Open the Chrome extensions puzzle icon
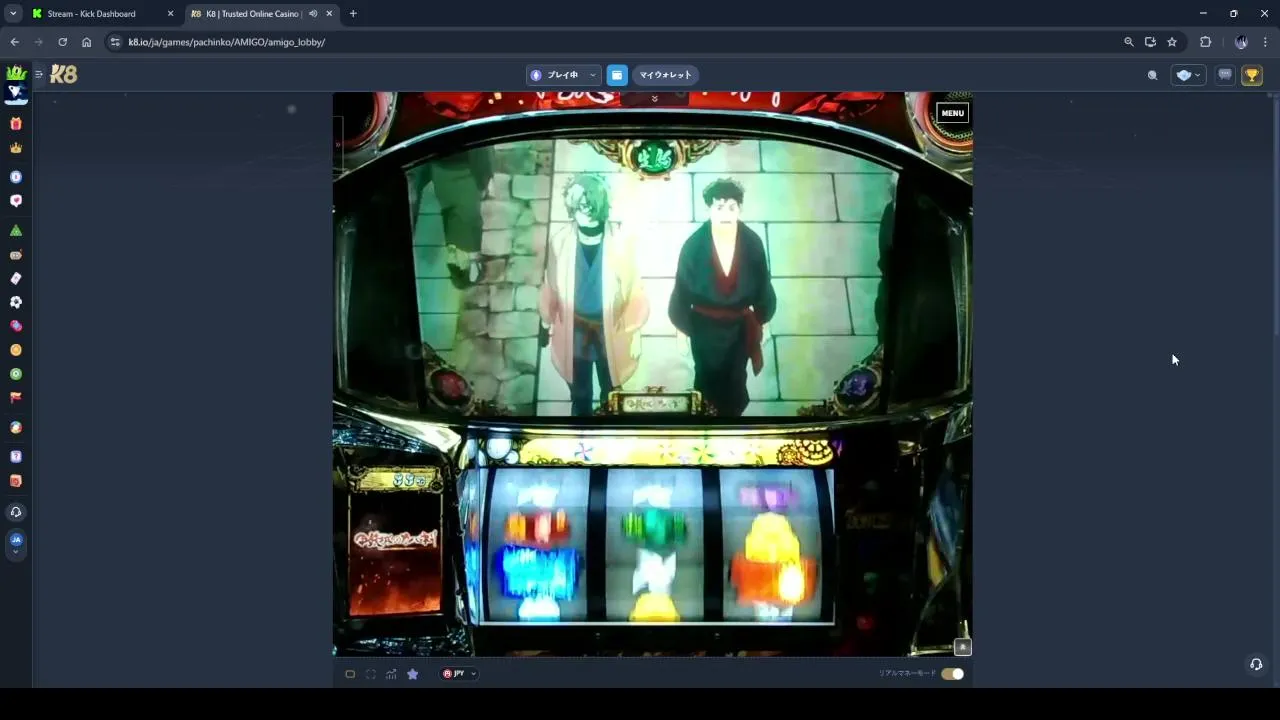 tap(1205, 42)
